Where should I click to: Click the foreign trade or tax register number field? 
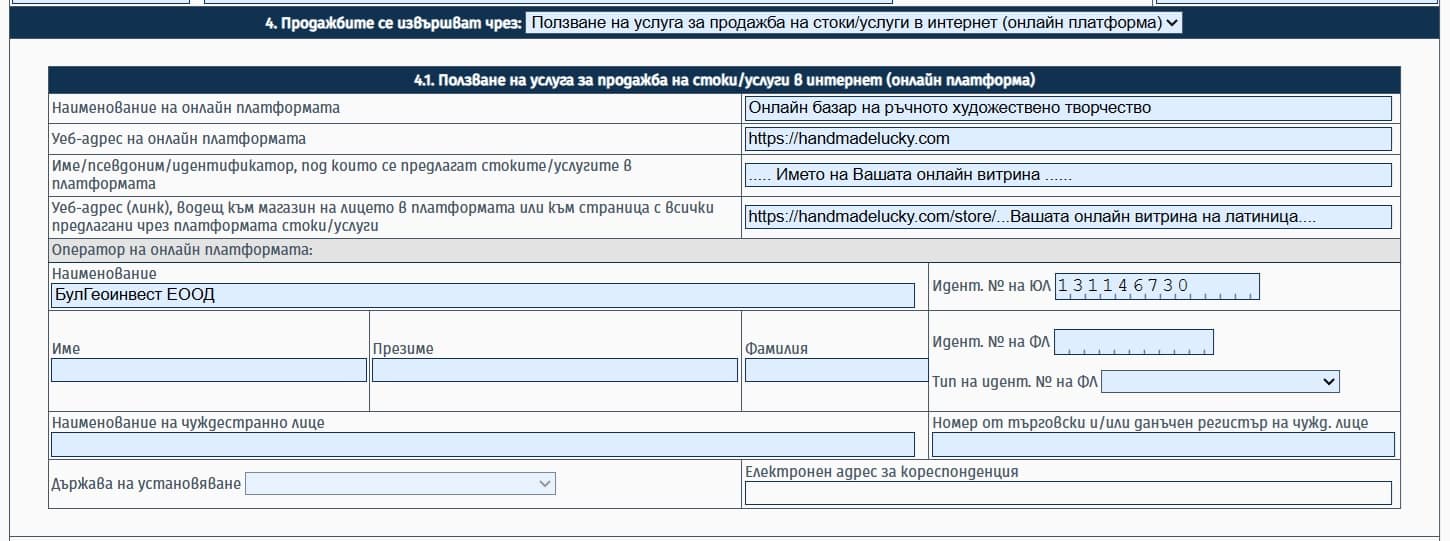(x=1163, y=445)
